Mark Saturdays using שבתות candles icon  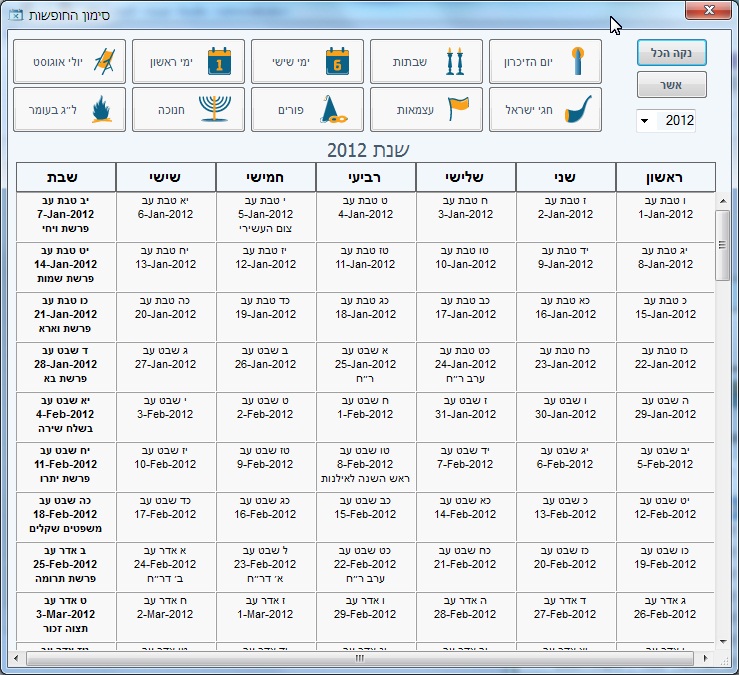coord(426,62)
